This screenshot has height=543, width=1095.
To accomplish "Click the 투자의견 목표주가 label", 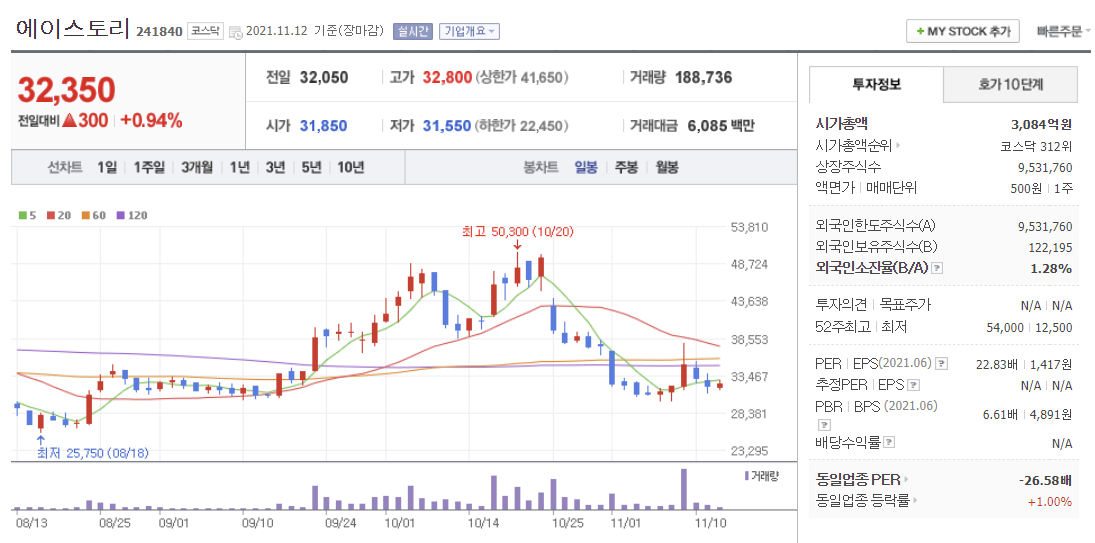I will click(873, 304).
